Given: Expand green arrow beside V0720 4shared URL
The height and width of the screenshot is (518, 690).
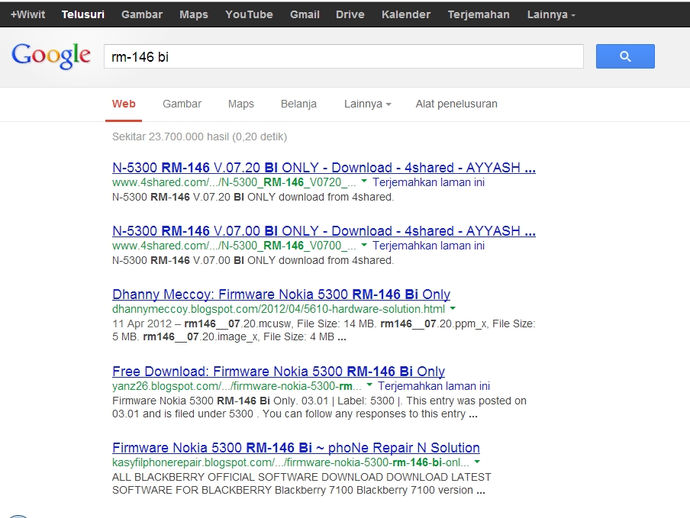Looking at the screenshot, I should pos(364,181).
